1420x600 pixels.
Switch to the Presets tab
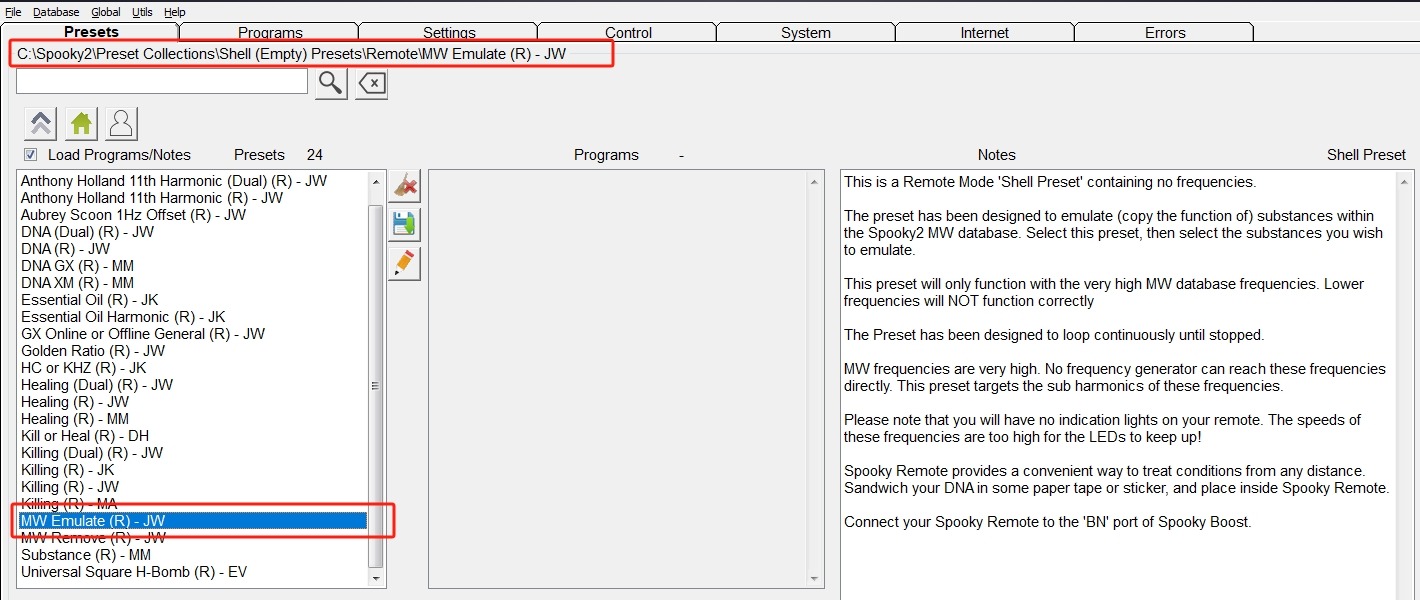tap(91, 32)
